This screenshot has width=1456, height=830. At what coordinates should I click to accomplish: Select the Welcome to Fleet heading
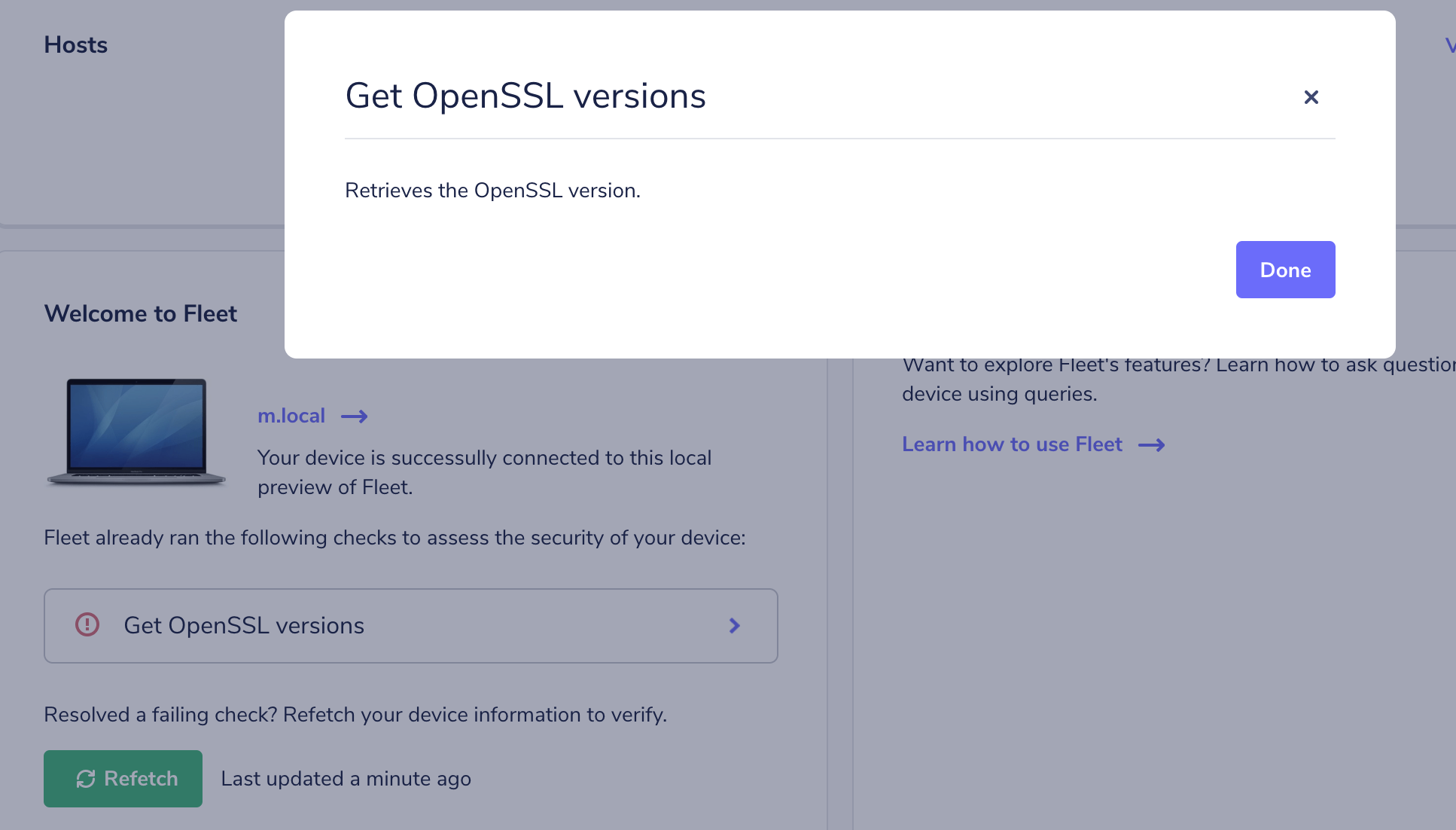(x=140, y=313)
